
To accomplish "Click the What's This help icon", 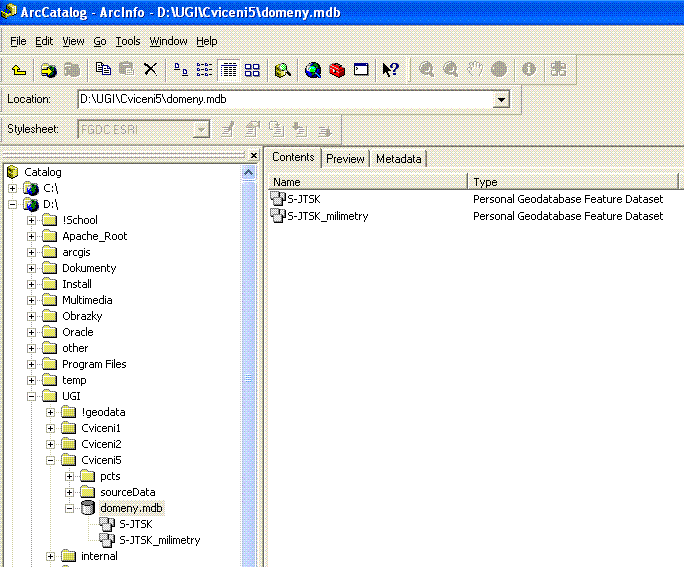I will tap(390, 69).
